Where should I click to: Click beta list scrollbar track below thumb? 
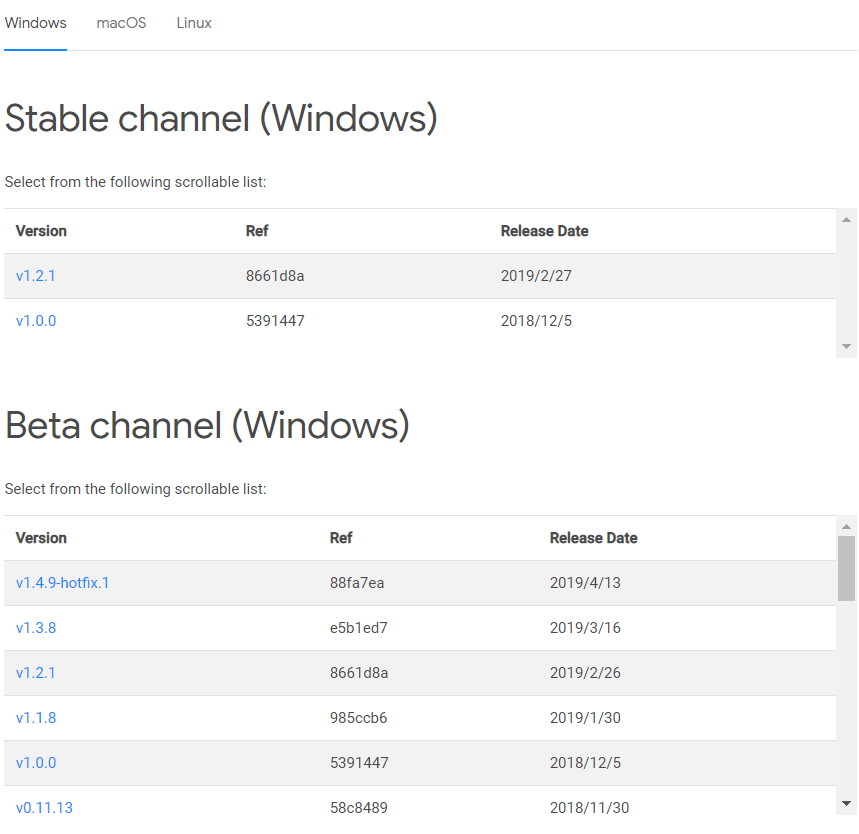coord(846,699)
